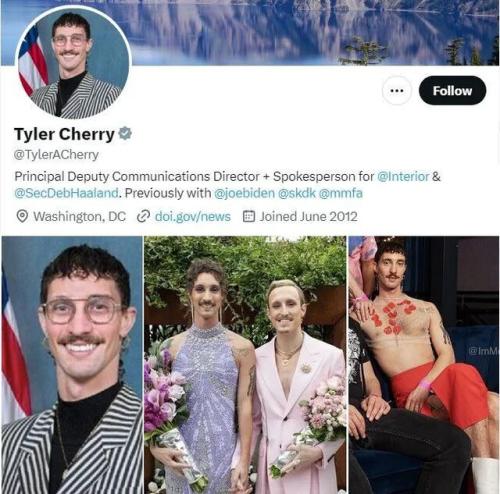This screenshot has width=500, height=494.
Task: Click the @joebiden mention in bio
Action: [x=244, y=193]
